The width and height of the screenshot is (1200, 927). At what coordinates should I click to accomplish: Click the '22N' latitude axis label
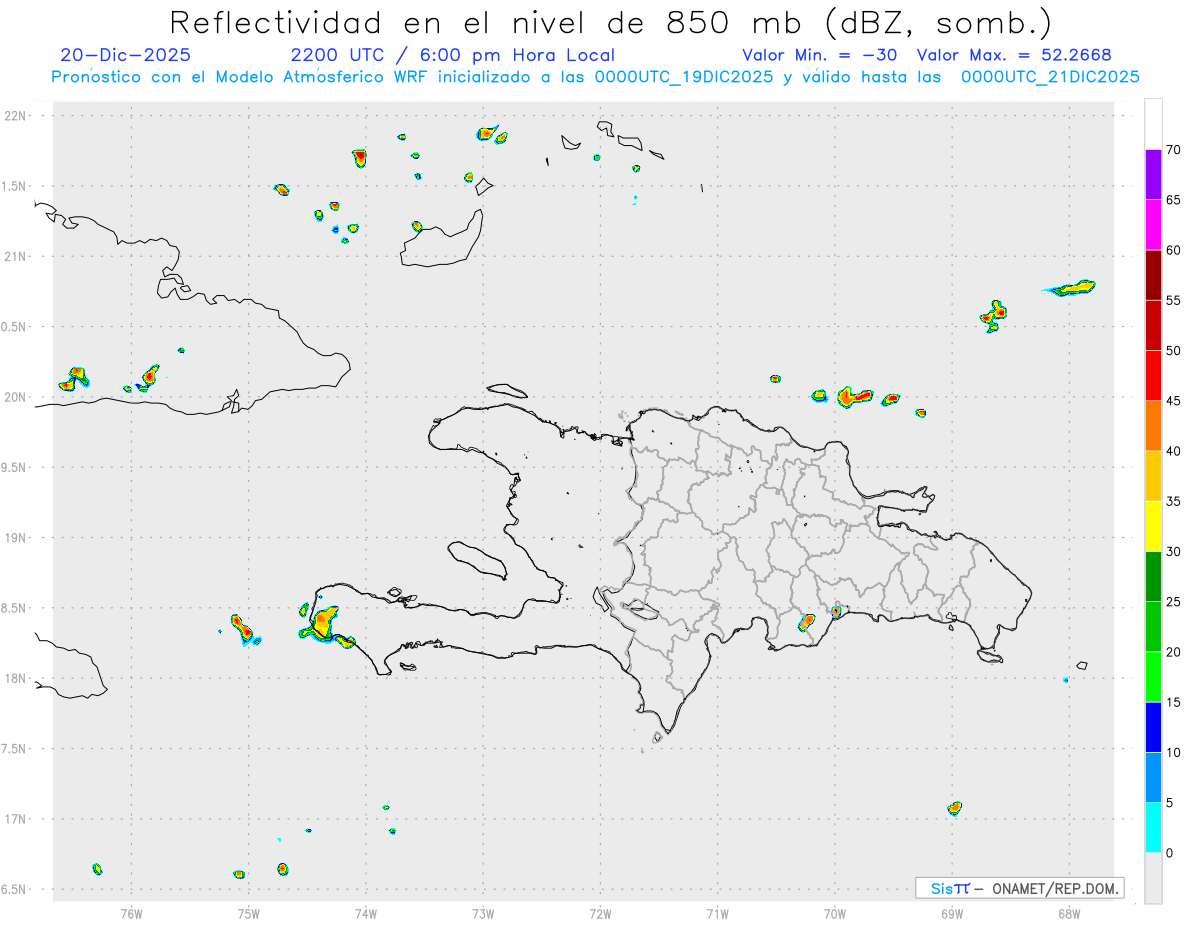(17, 116)
